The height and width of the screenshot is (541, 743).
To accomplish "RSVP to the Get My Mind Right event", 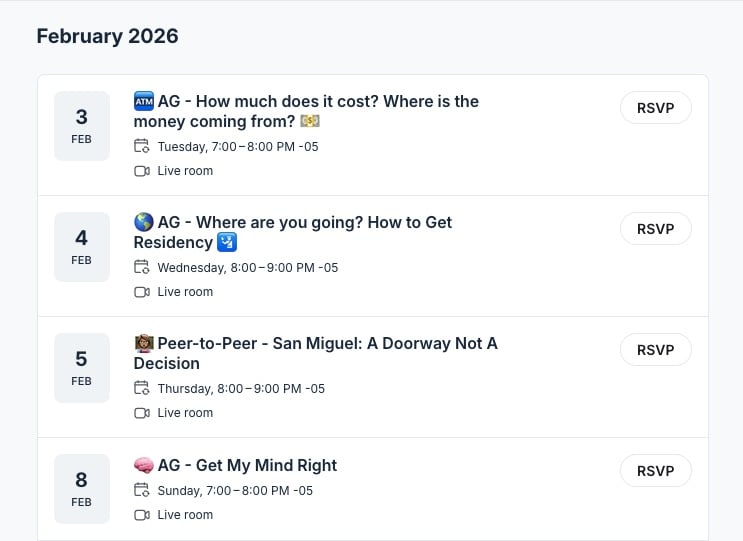I will (x=655, y=471).
